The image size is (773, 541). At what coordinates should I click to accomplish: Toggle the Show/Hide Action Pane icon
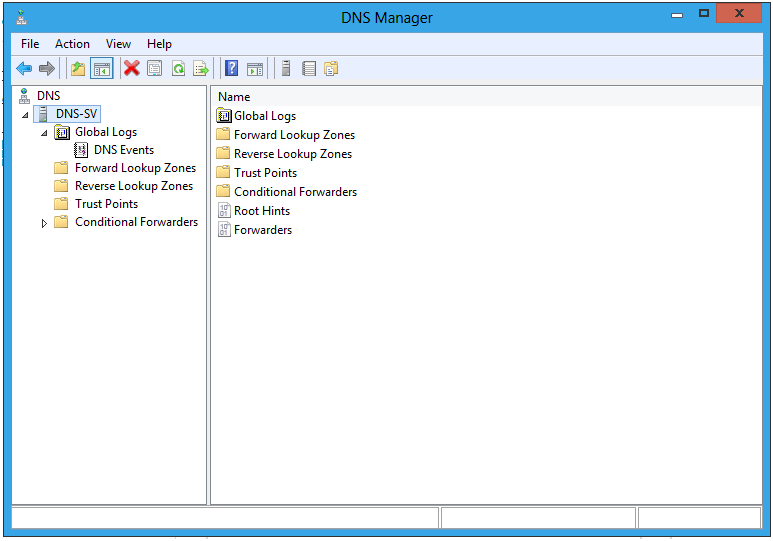point(255,69)
